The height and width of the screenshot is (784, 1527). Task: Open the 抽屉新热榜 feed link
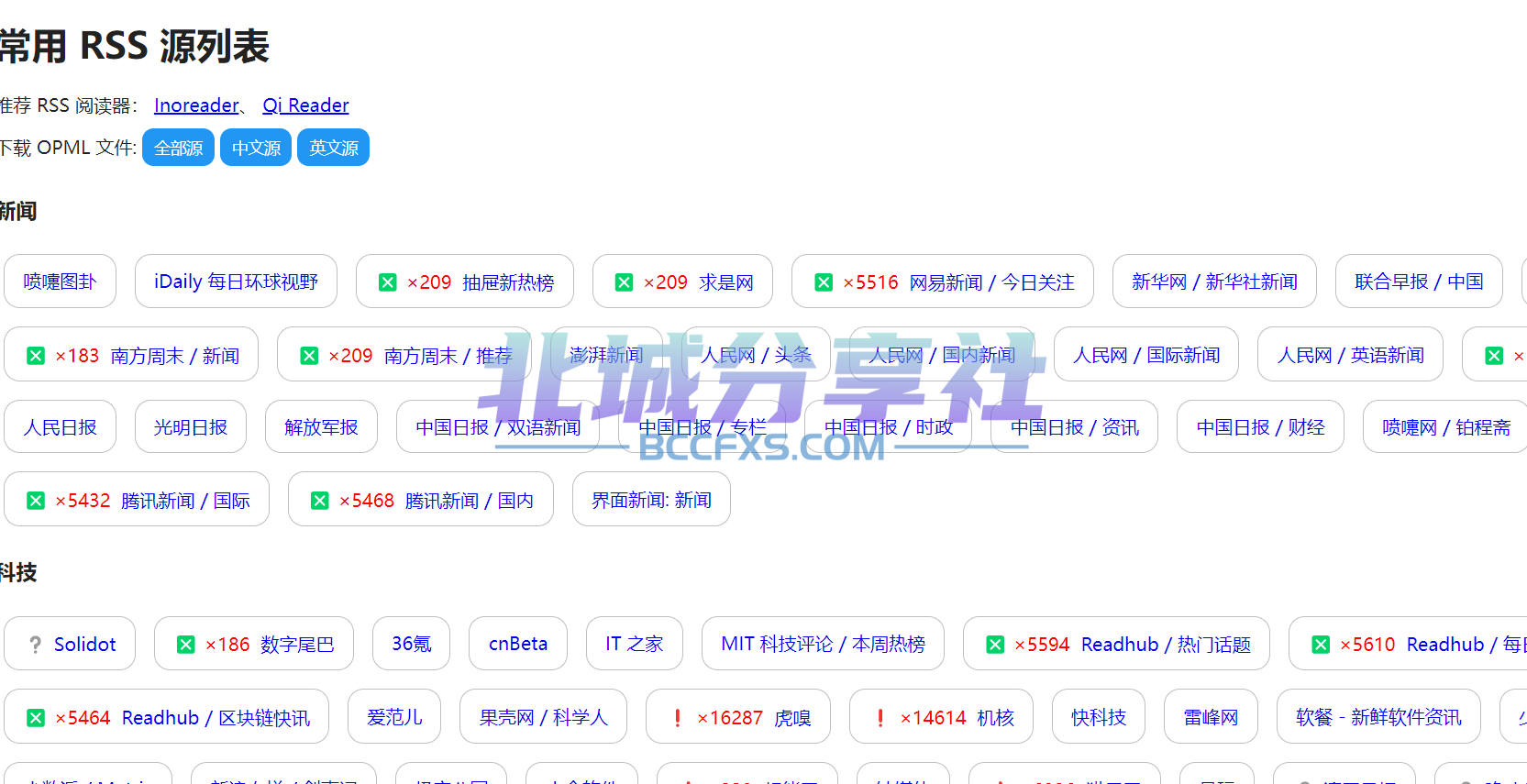(x=508, y=282)
